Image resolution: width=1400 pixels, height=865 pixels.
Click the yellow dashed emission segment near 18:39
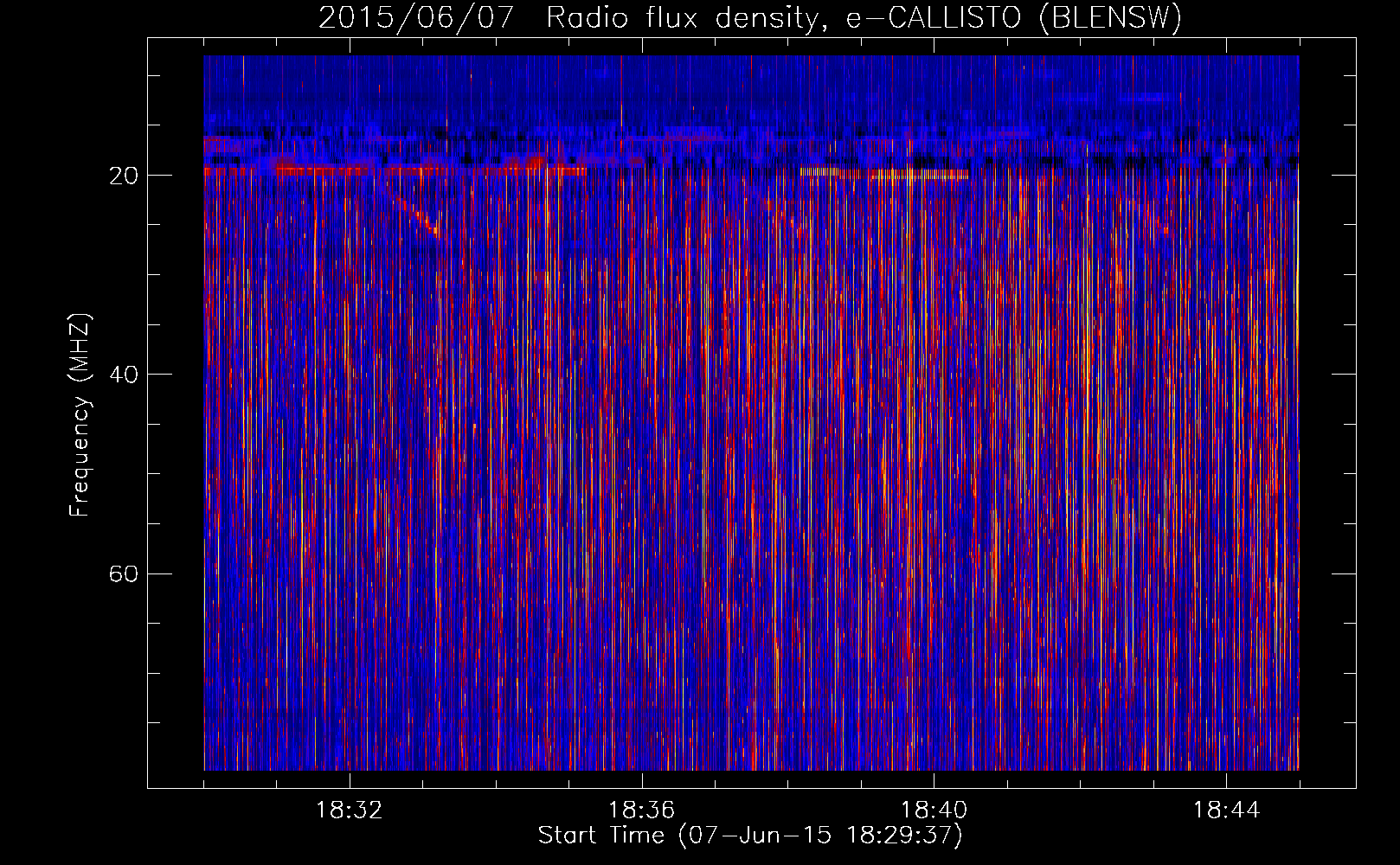coord(883,174)
